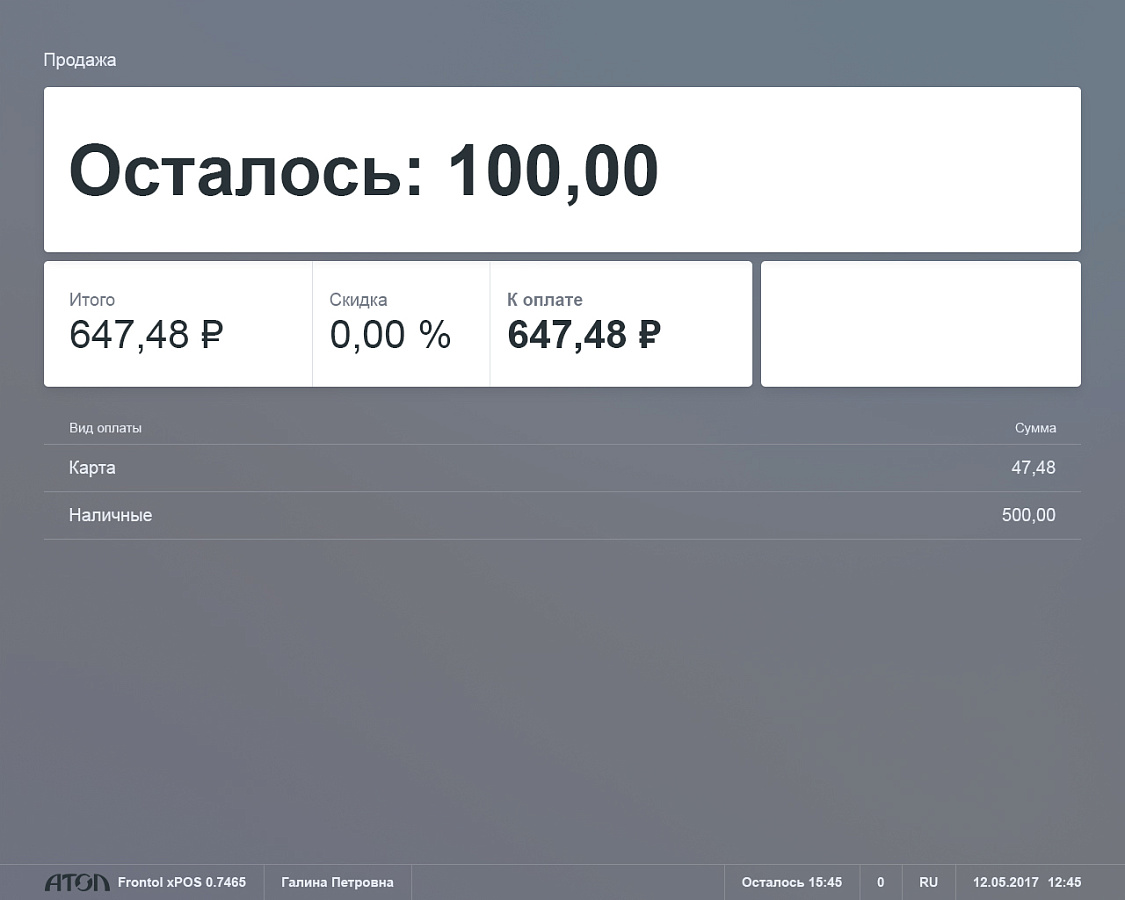This screenshot has width=1125, height=900.
Task: Click the 47,48 card payment amount
Action: [1033, 468]
